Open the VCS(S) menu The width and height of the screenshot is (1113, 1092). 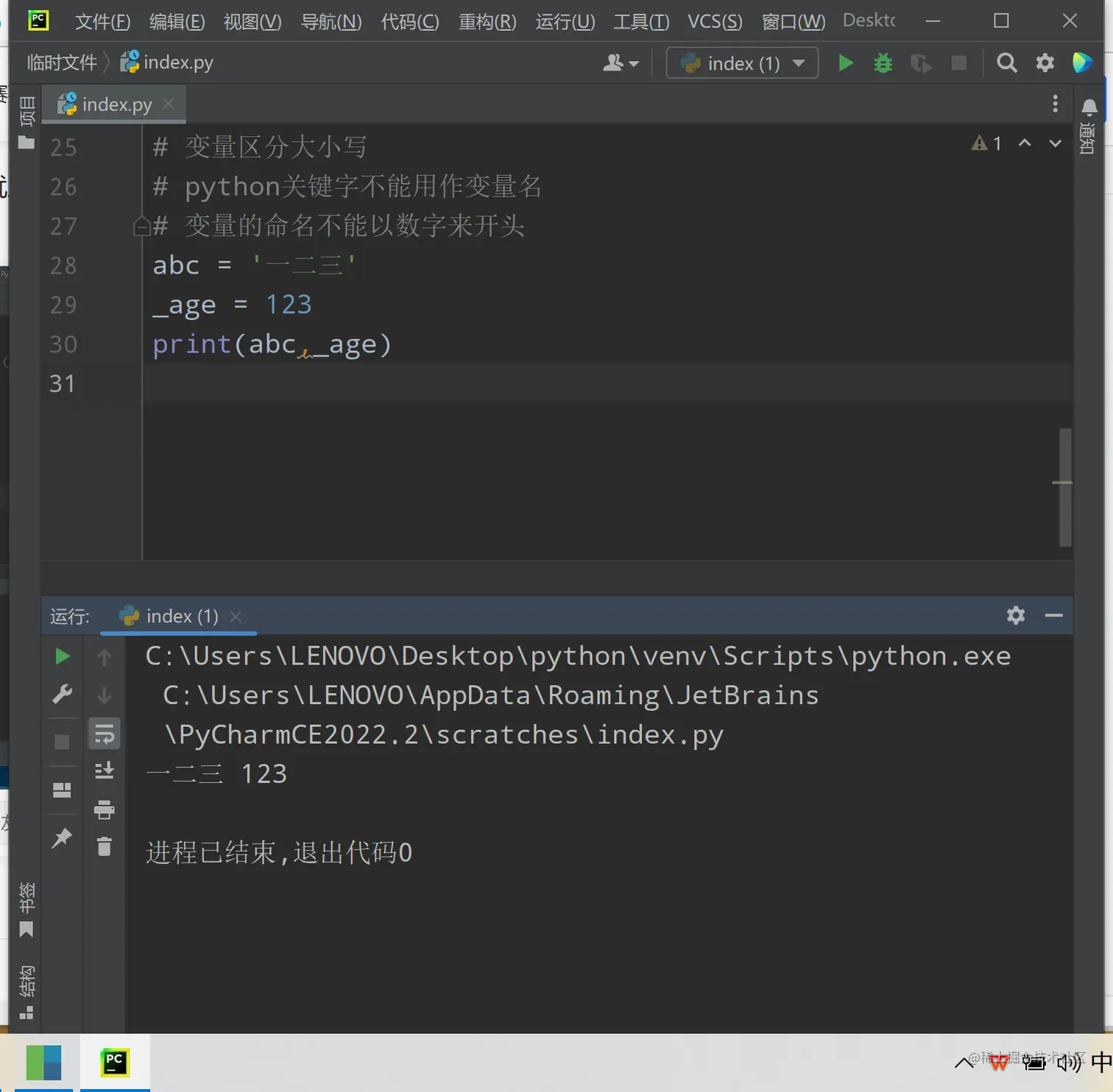[x=715, y=21]
